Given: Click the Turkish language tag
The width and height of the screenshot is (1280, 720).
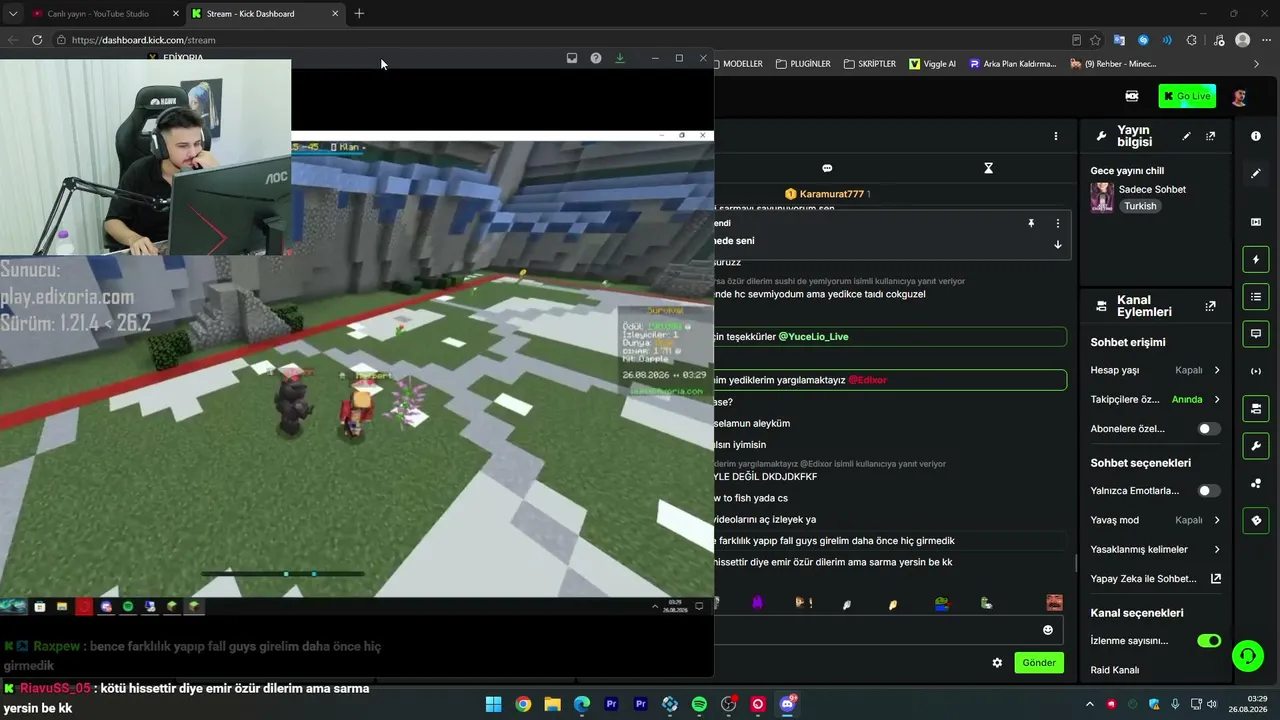Looking at the screenshot, I should pos(1140,206).
